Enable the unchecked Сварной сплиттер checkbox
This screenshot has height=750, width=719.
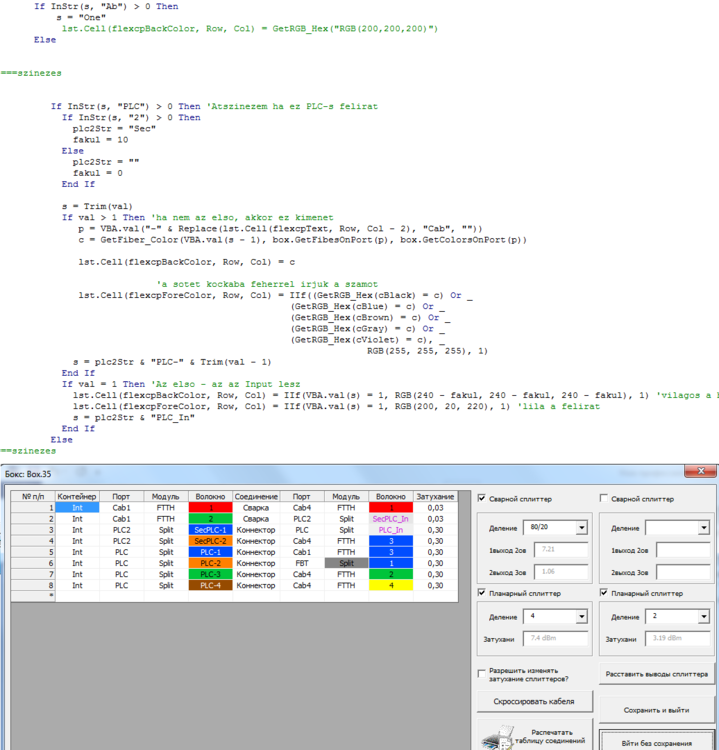point(603,498)
